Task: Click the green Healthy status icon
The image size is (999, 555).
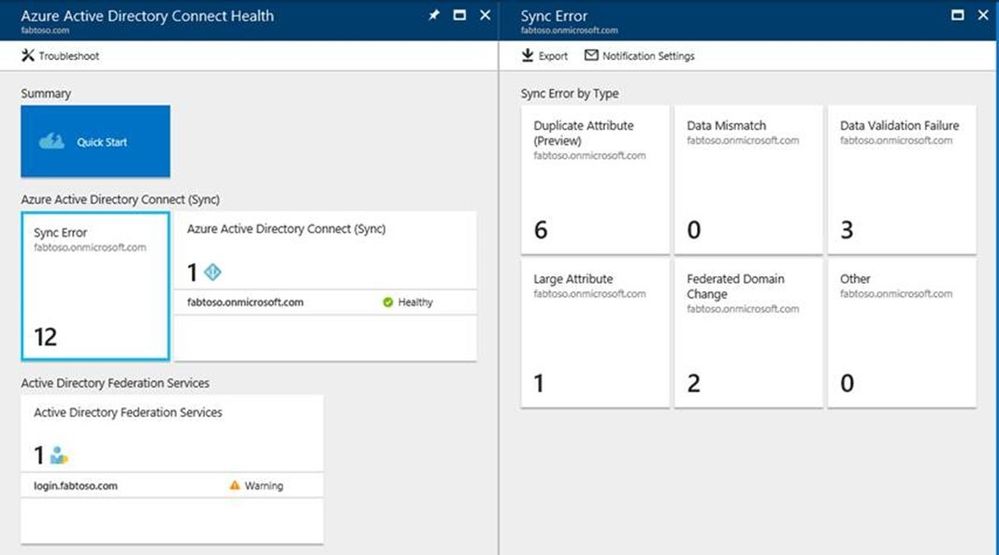Action: (388, 302)
